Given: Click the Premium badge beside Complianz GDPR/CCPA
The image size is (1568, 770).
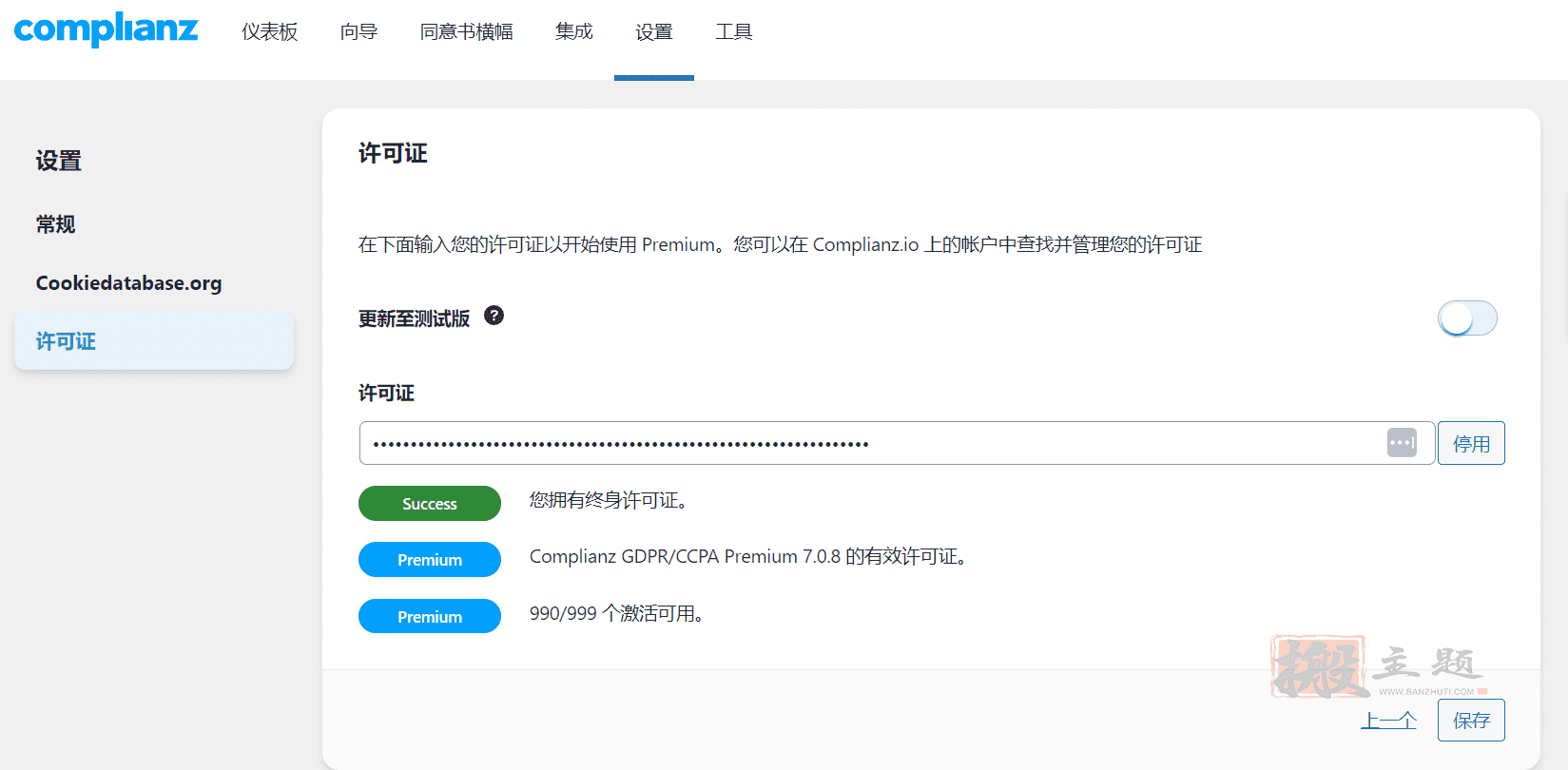Looking at the screenshot, I should pos(430,559).
